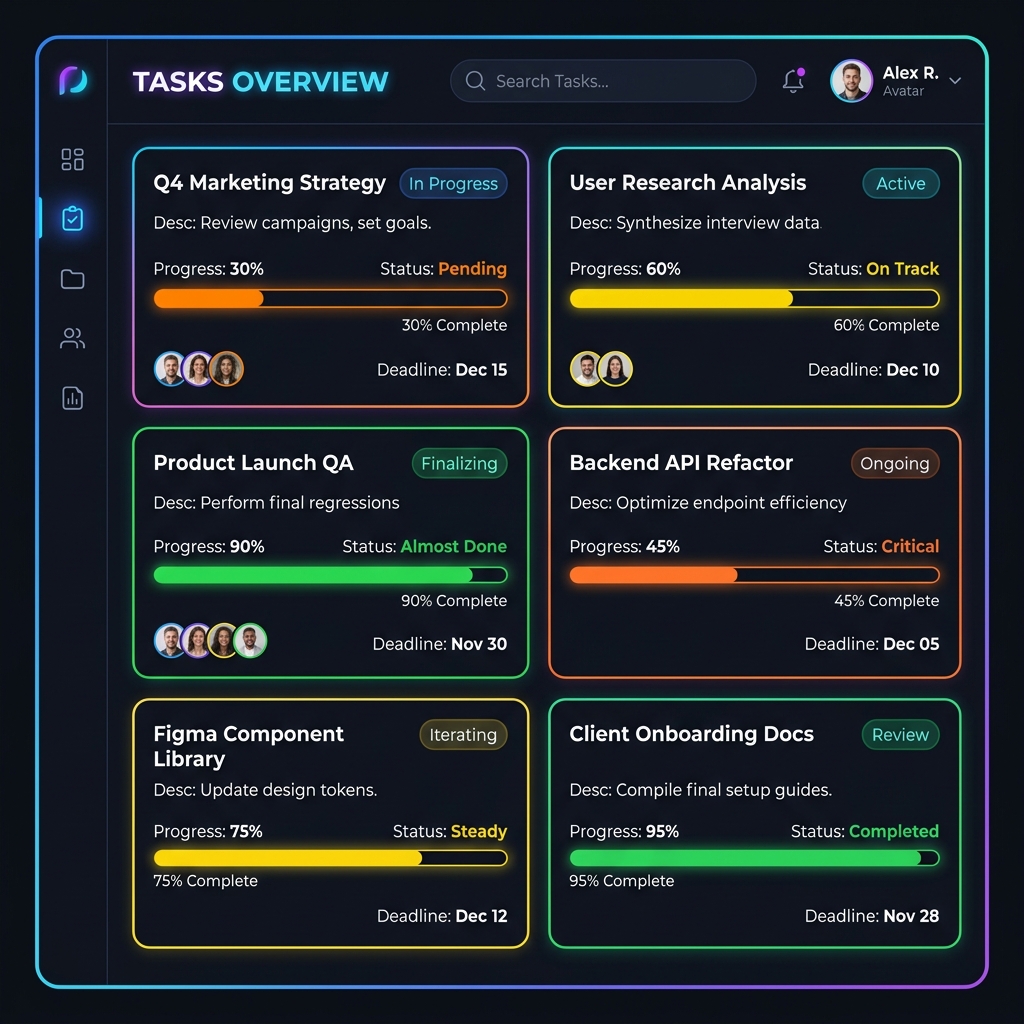Click the Iterating badge on Figma Component Library
The image size is (1024, 1024).
463,735
